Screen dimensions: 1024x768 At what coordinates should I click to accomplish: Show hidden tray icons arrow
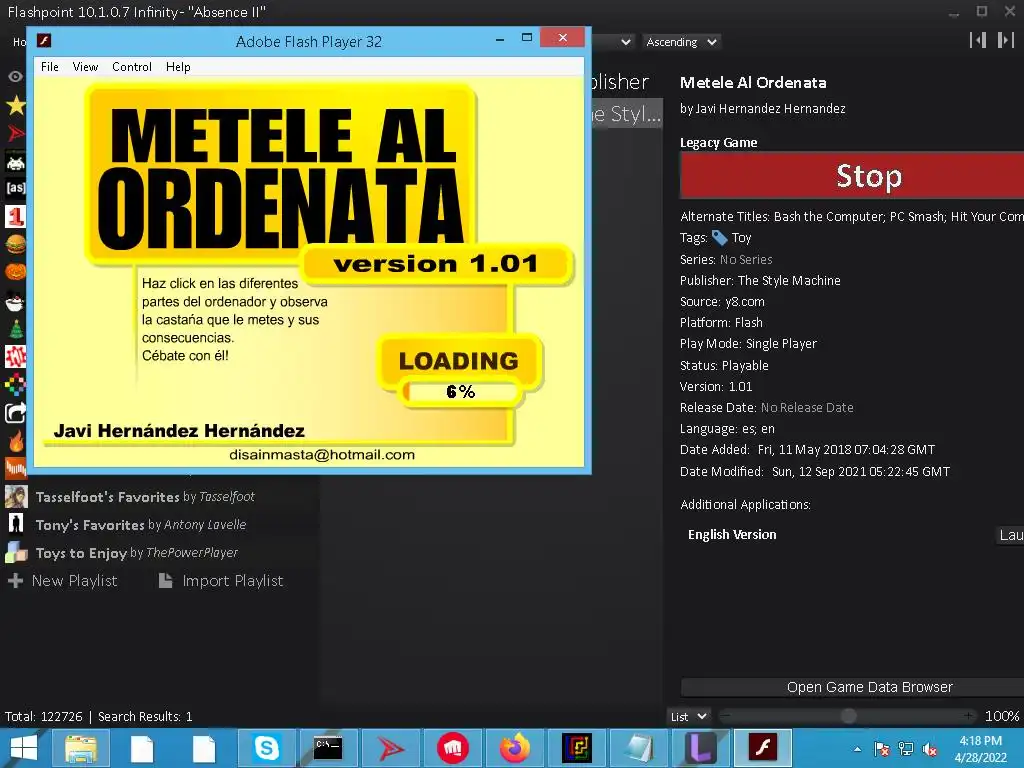tap(857, 749)
